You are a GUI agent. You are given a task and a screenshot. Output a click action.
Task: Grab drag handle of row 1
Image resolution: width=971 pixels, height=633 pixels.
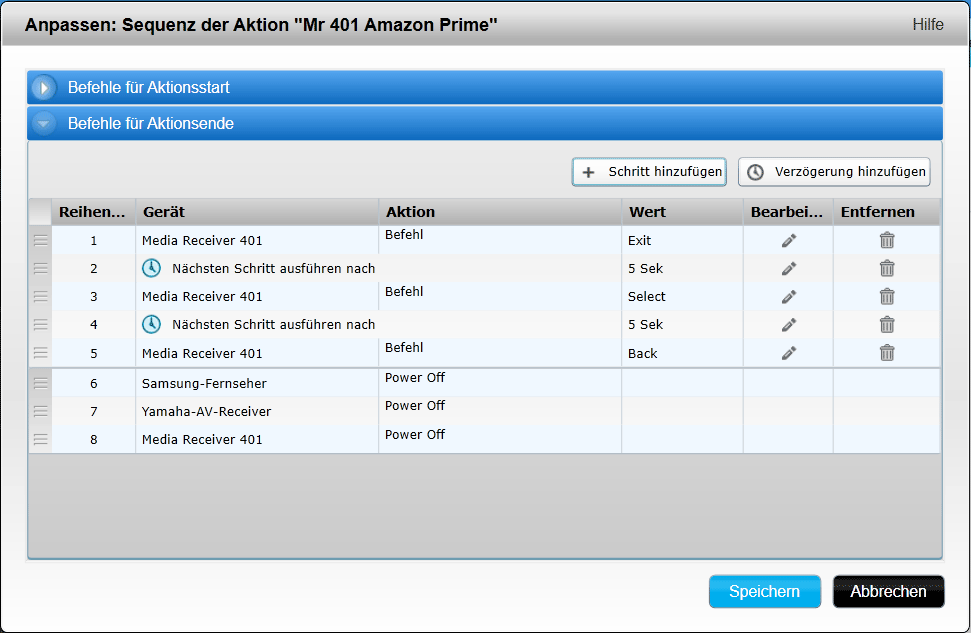tap(41, 240)
